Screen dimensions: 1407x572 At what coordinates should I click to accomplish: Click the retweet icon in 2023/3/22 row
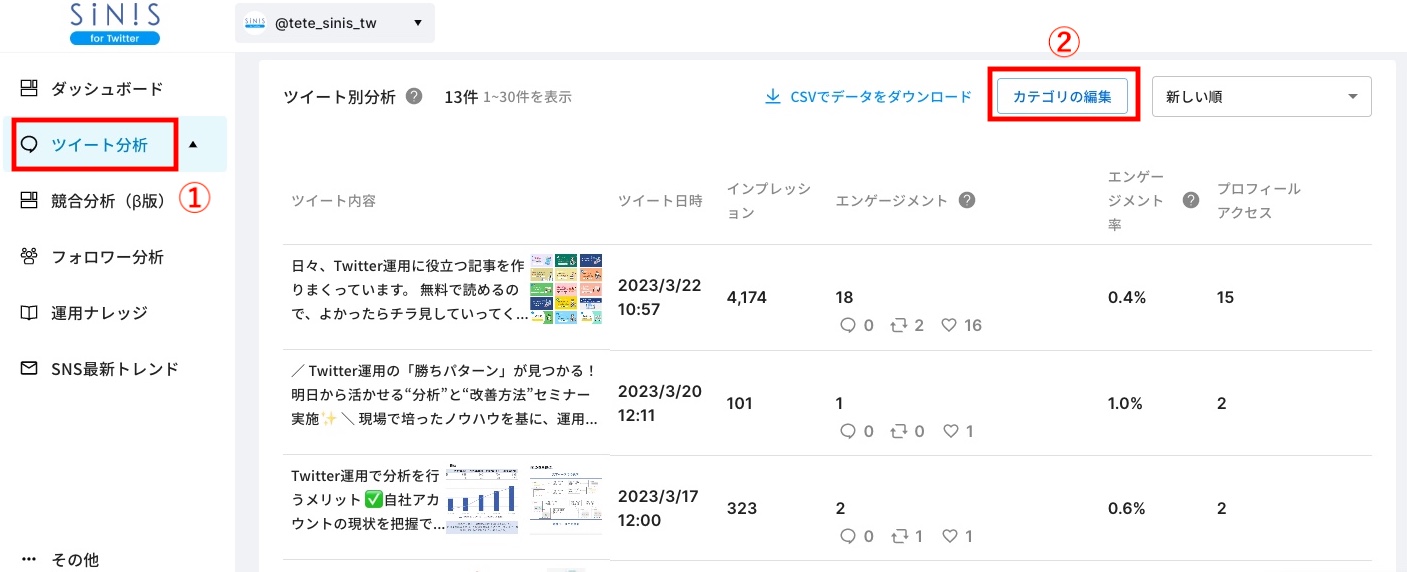pyautogui.click(x=898, y=325)
